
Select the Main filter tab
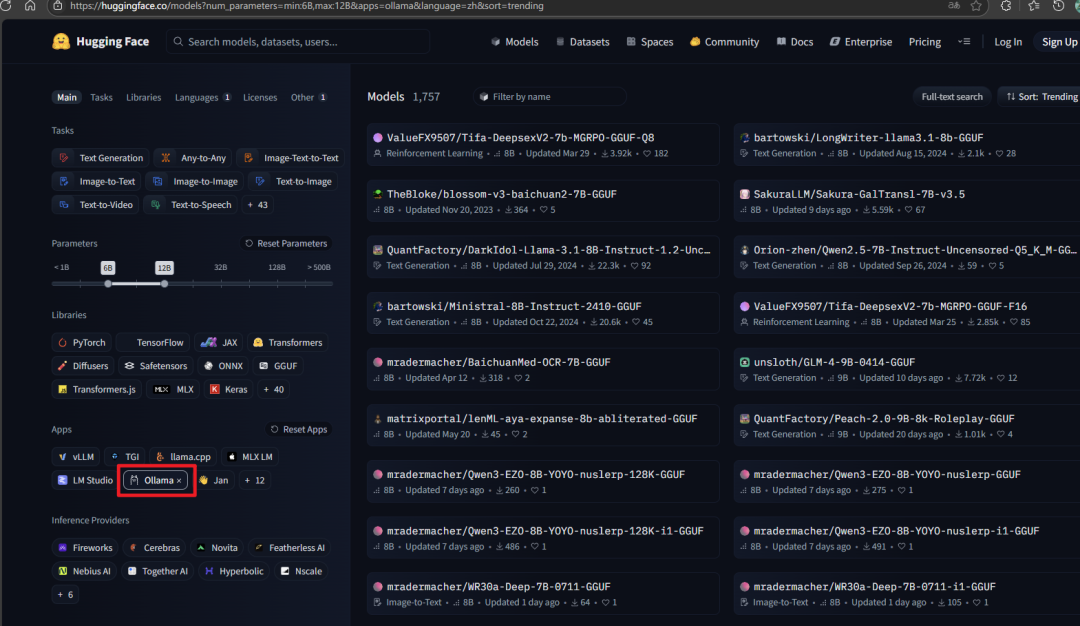coord(67,97)
